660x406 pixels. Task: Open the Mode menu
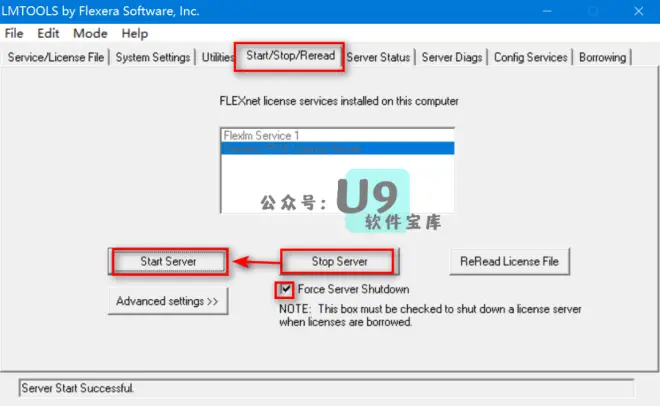[90, 33]
